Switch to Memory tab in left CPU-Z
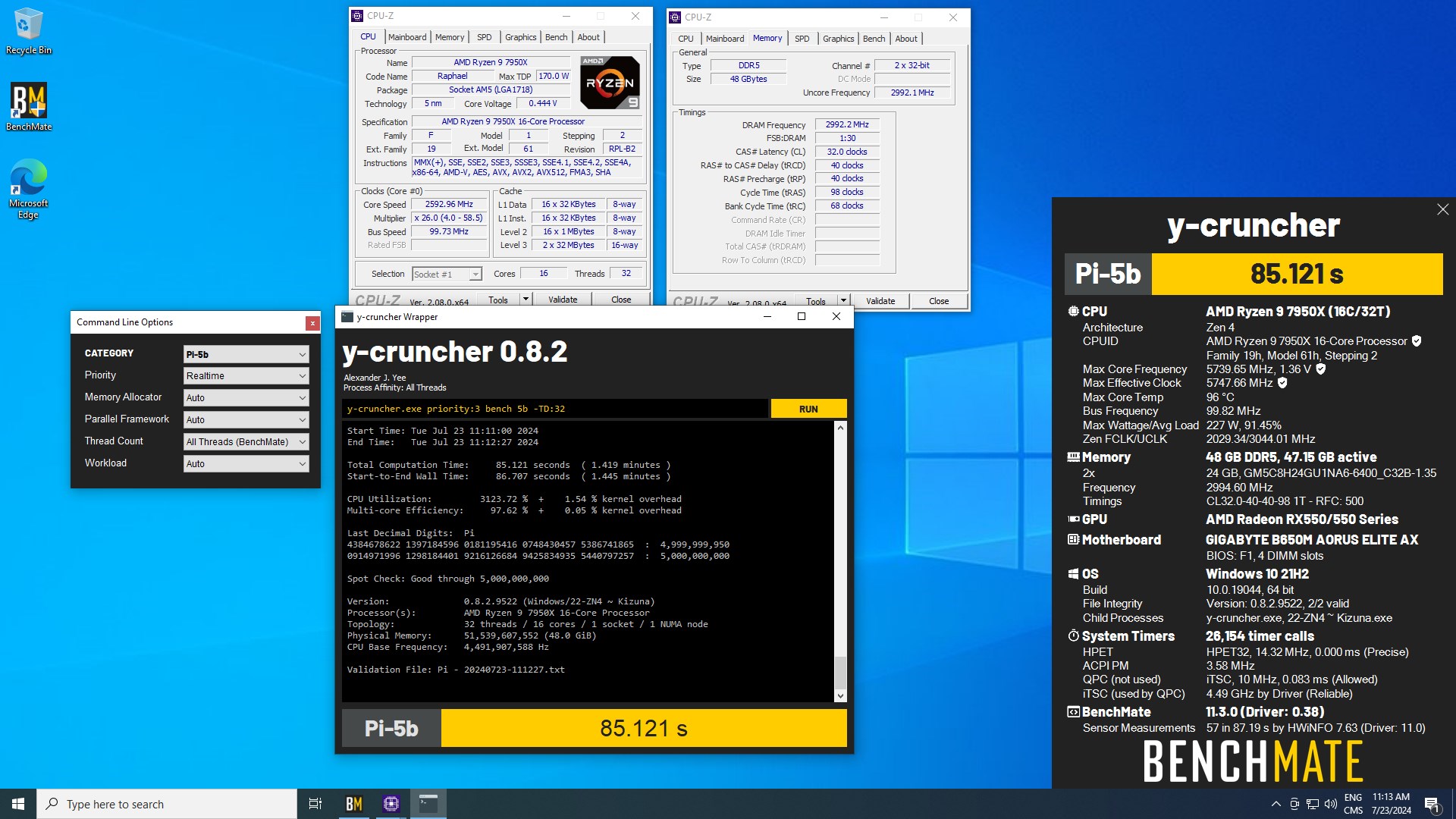This screenshot has height=819, width=1456. click(x=450, y=37)
